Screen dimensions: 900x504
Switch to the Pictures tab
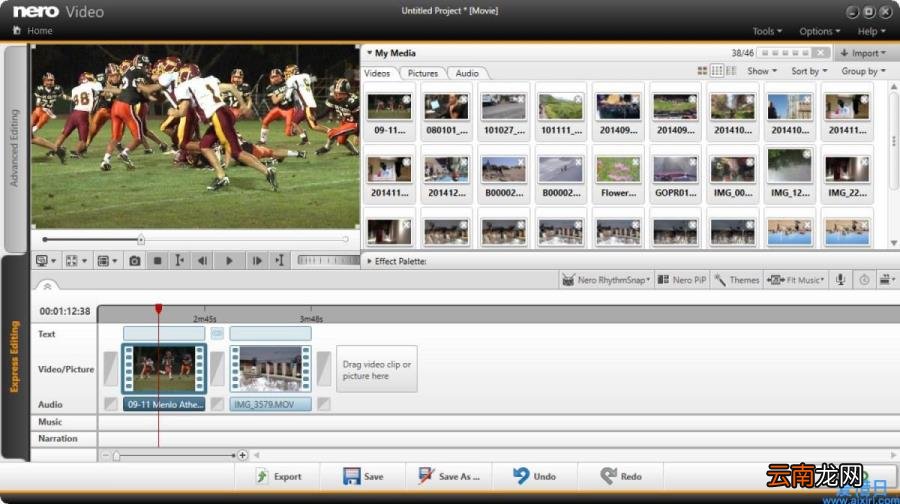click(423, 73)
